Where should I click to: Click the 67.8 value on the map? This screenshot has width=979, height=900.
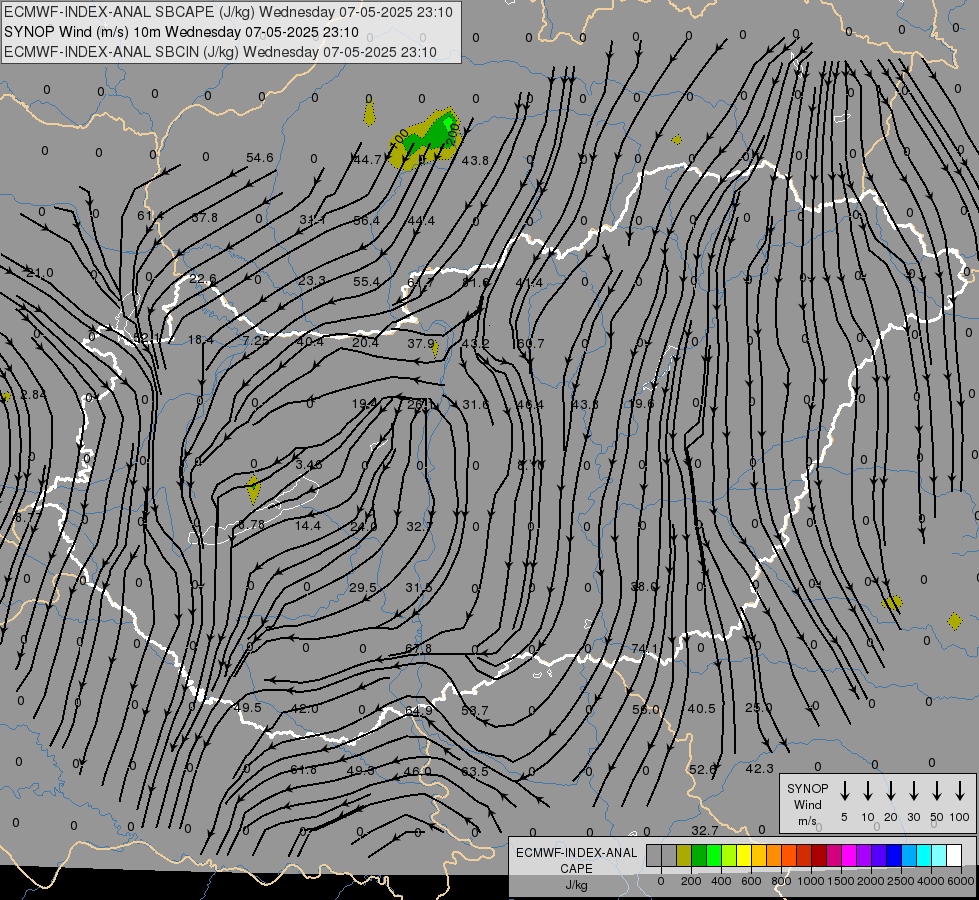pyautogui.click(x=418, y=648)
